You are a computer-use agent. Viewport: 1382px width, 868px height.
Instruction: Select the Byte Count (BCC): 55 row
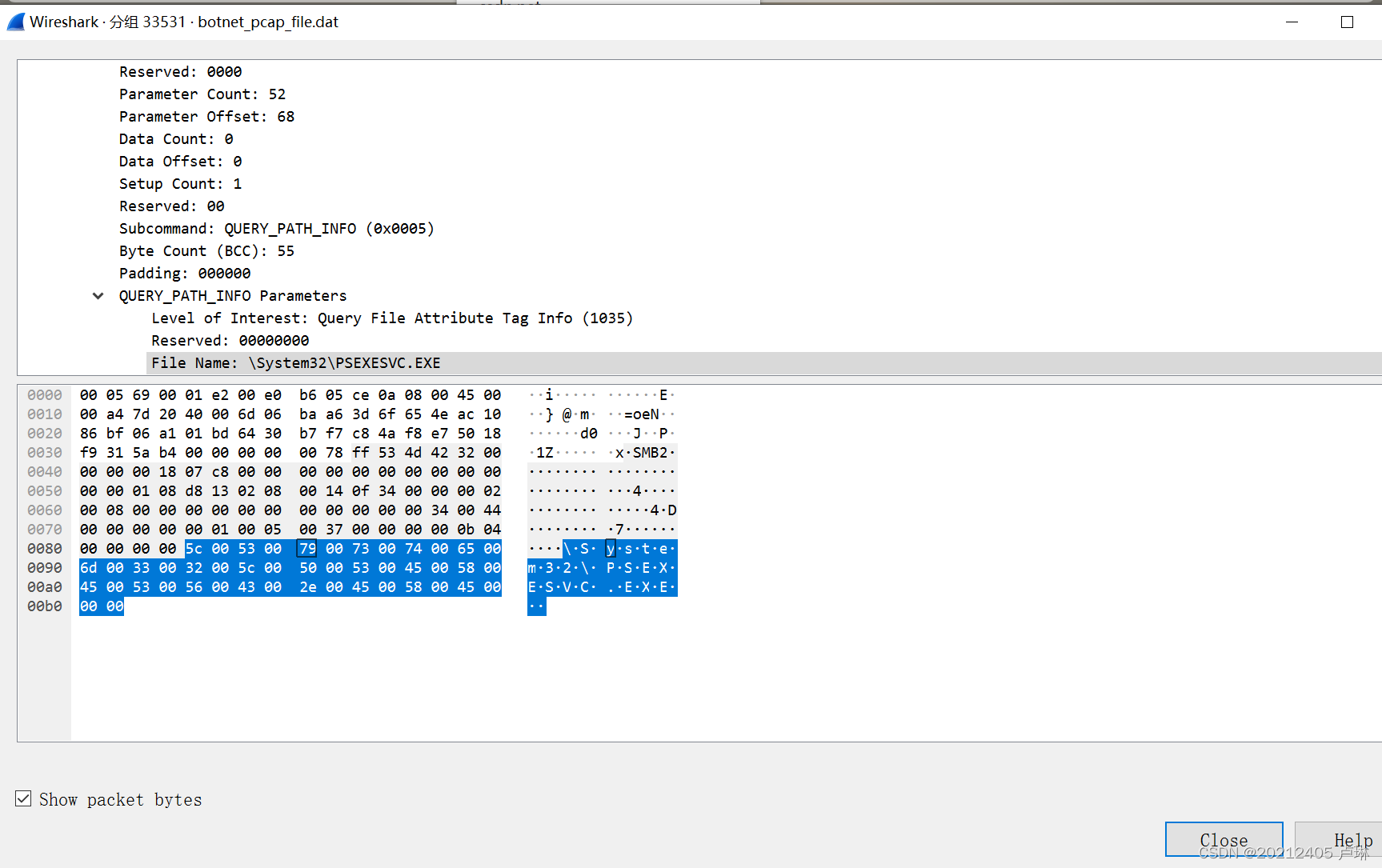(x=748, y=251)
